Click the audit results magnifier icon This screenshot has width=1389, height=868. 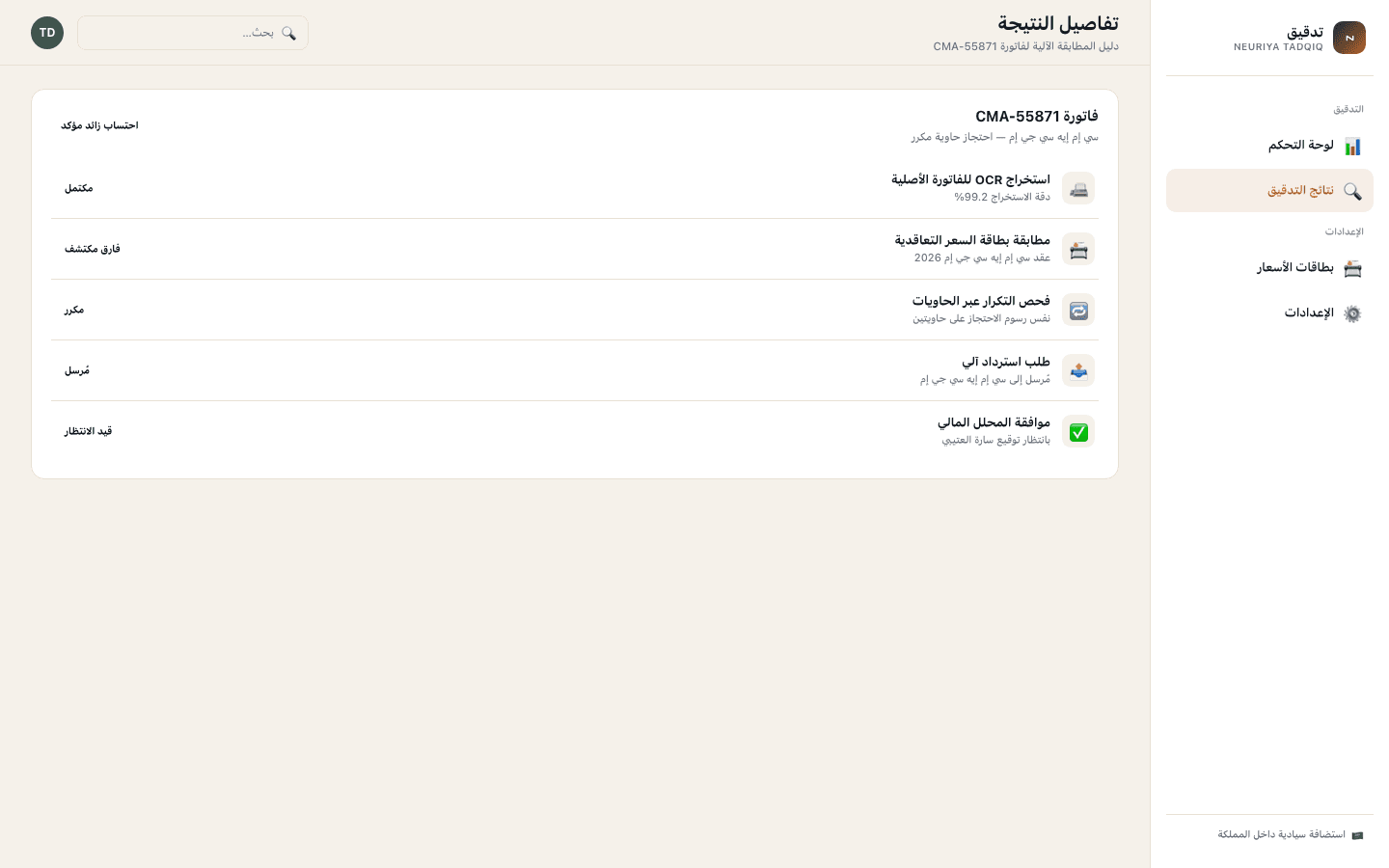click(1352, 191)
